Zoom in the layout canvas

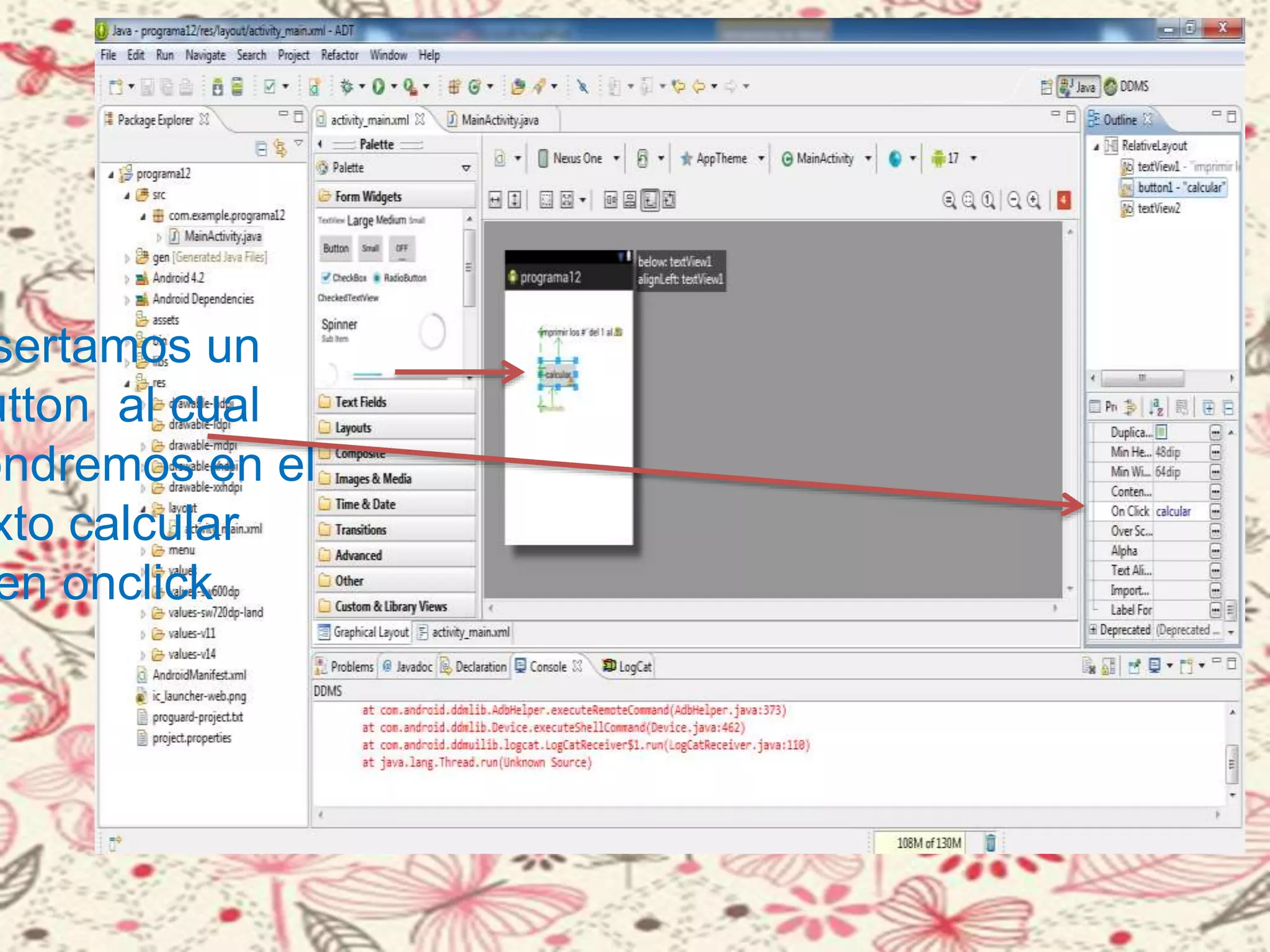point(1034,200)
